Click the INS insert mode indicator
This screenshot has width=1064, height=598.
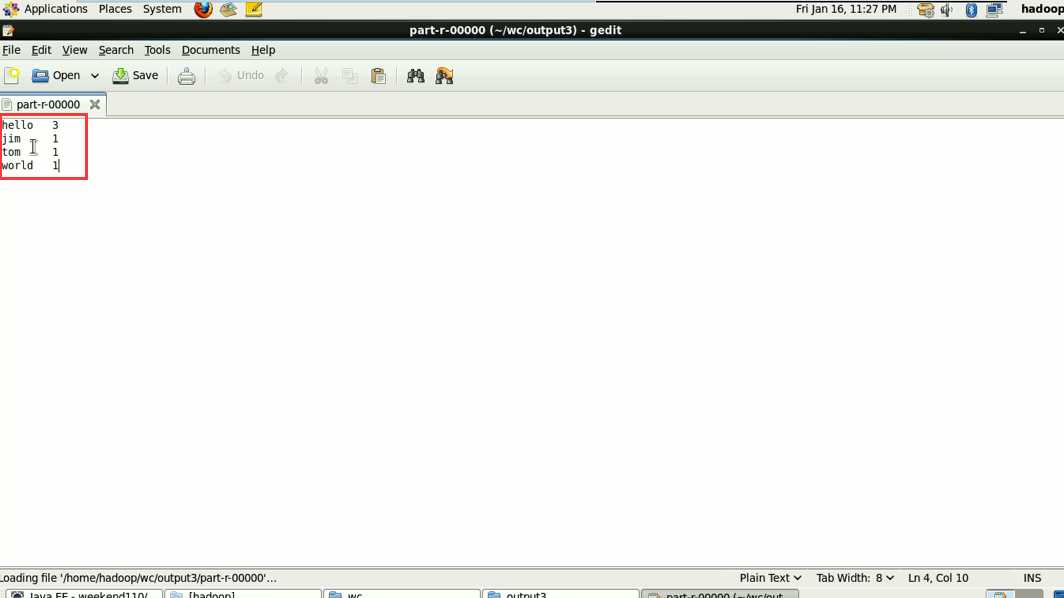coord(1032,578)
